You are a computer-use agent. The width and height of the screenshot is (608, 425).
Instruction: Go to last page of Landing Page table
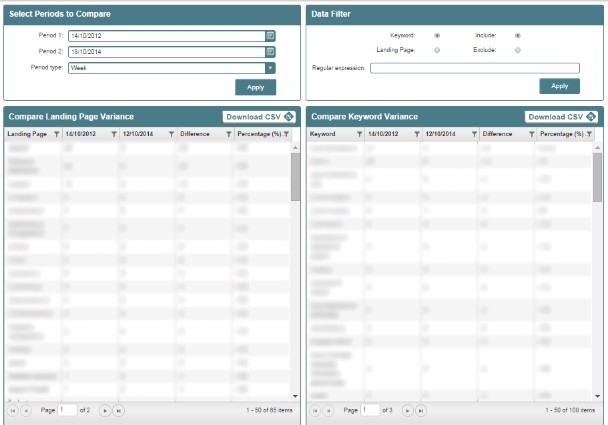tap(118, 411)
